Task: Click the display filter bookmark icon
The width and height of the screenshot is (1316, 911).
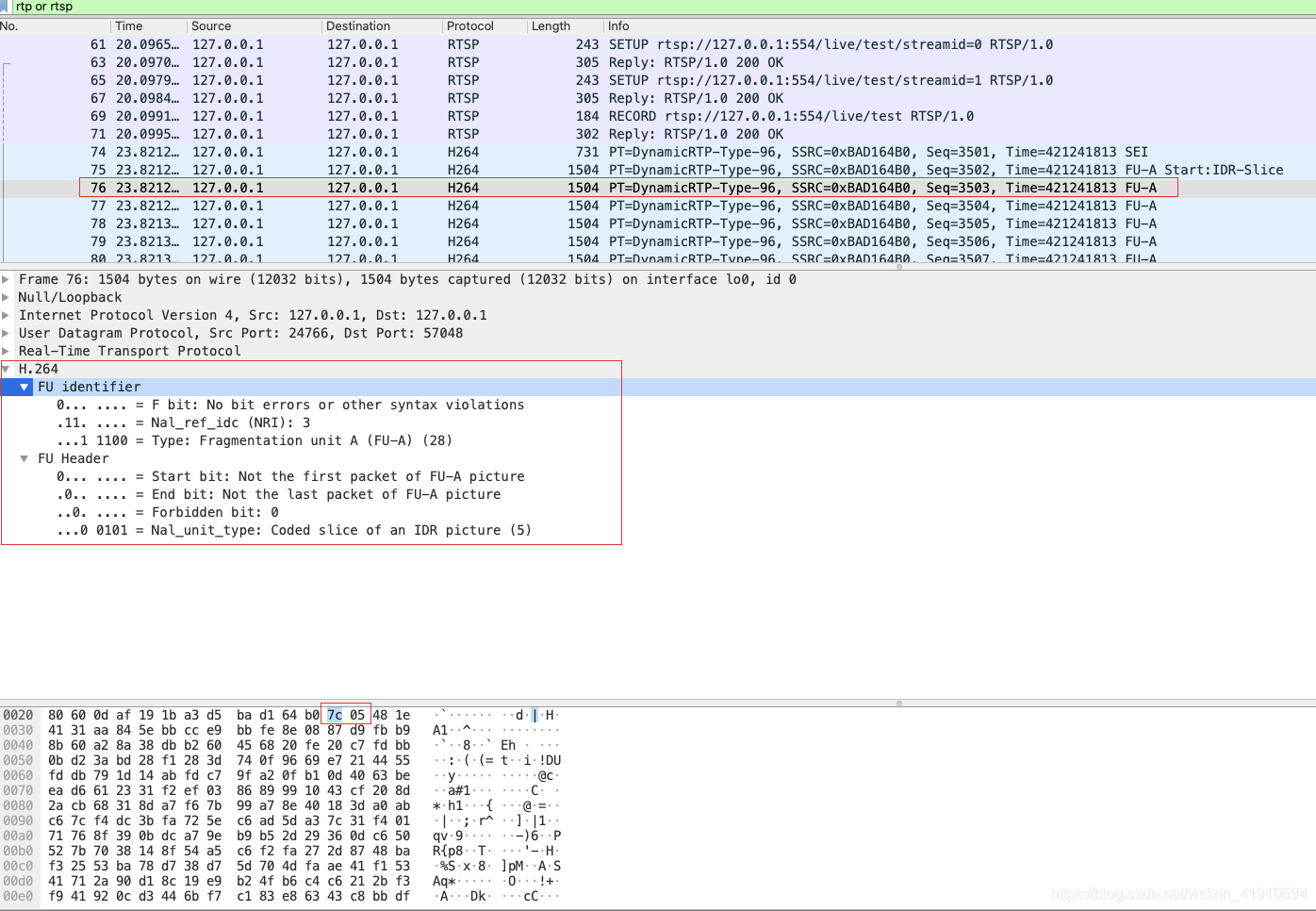Action: pos(5,7)
